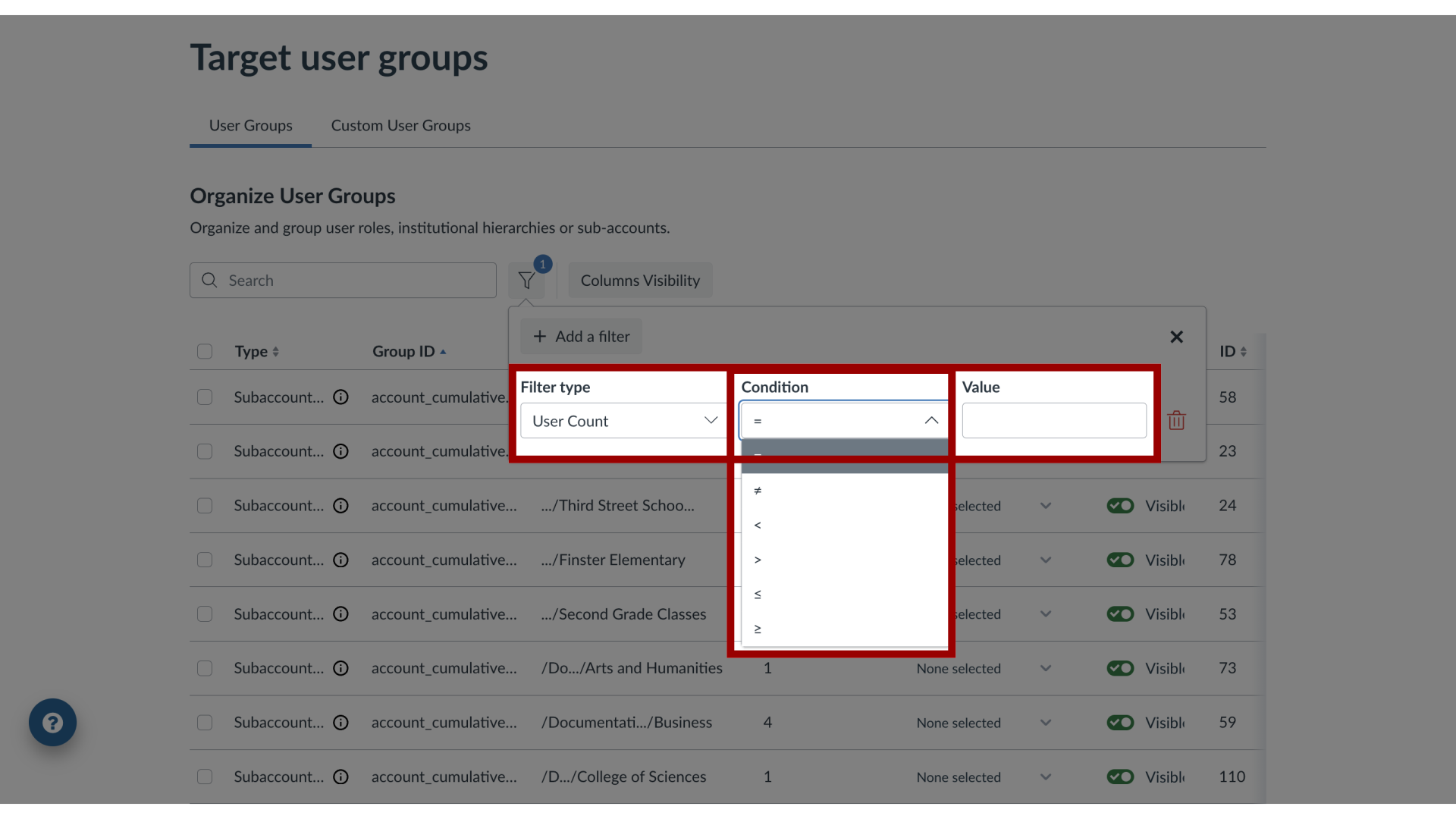Viewport: 1456px width, 819px height.
Task: Switch to User Groups tab
Action: tap(250, 125)
